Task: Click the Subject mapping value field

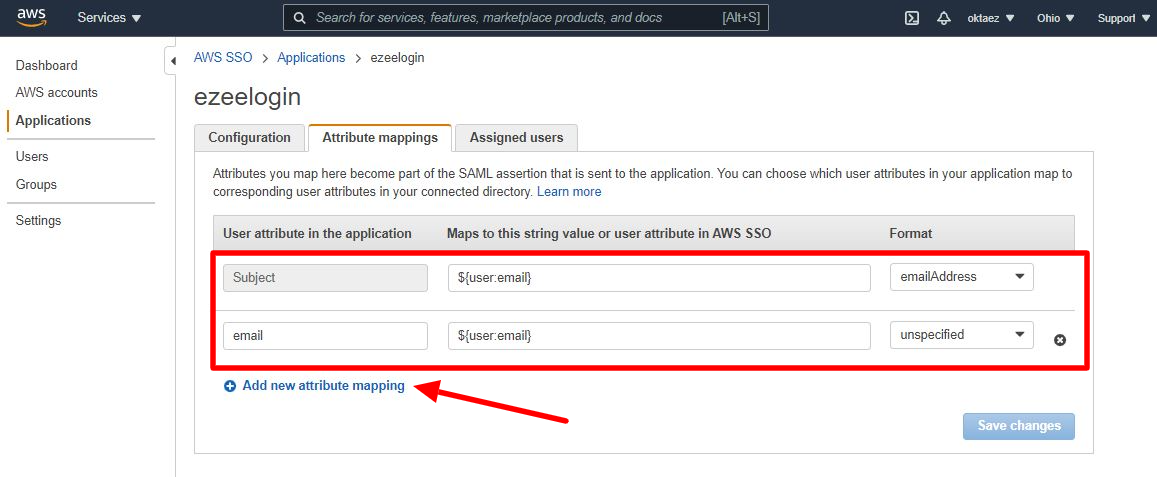Action: tap(659, 278)
